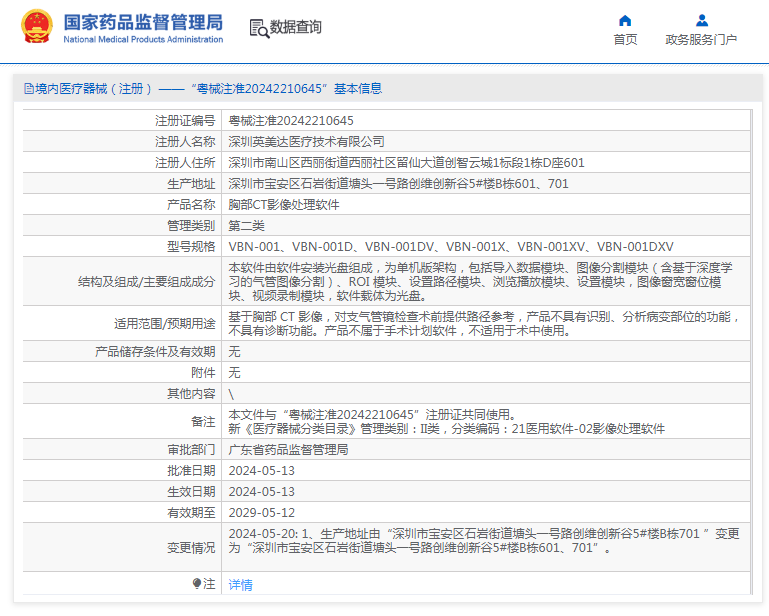Select 生效日期 value 2024-05-13
769x616 pixels.
[x=261, y=492]
